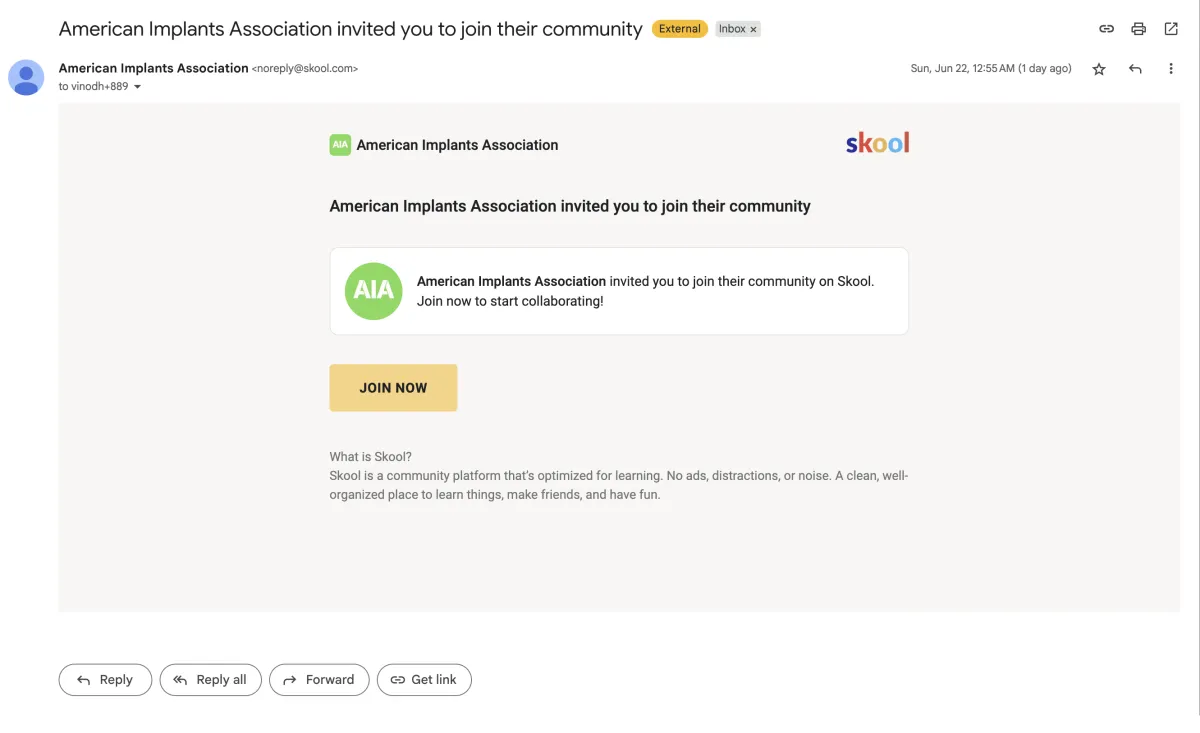Click the Get link button
Viewport: 1200px width, 733px height.
pos(424,680)
